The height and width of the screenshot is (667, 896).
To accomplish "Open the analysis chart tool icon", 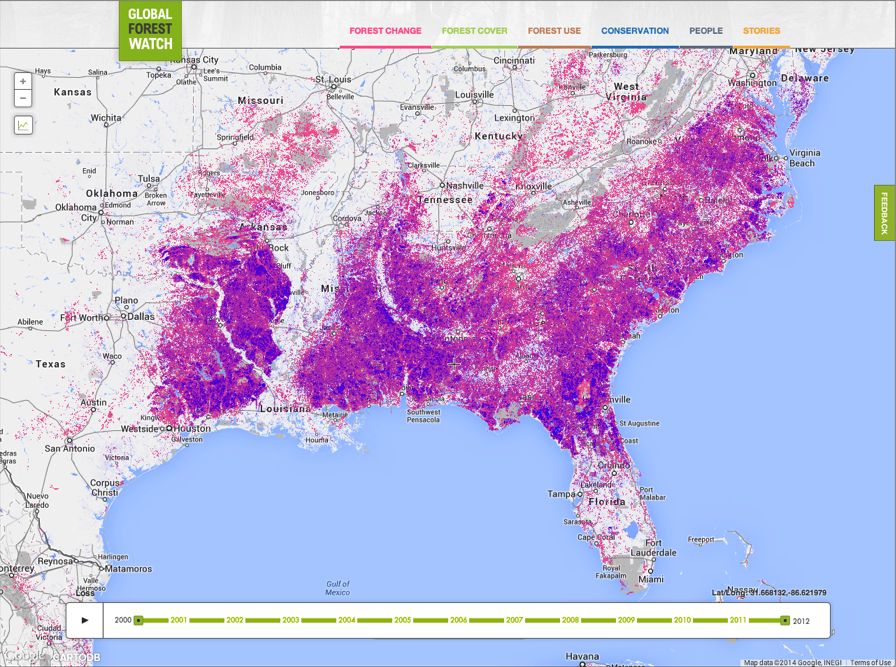I will [x=23, y=125].
